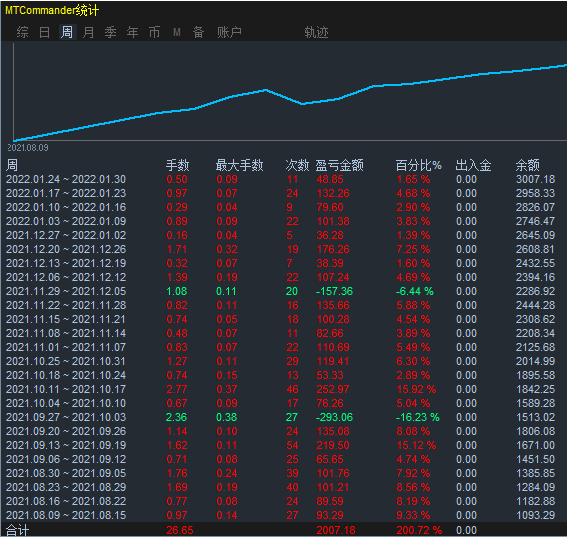This screenshot has height=537, width=567.
Task: Open the 备 notes tab
Action: pyautogui.click(x=198, y=32)
